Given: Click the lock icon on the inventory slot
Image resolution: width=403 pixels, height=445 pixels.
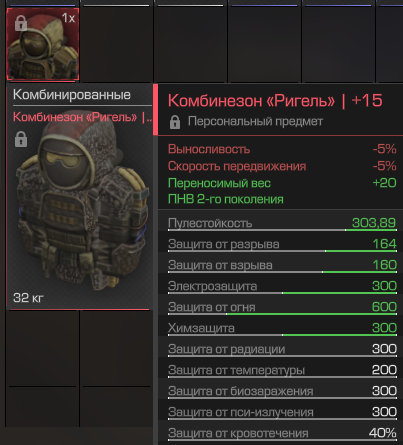Looking at the screenshot, I should click(x=21, y=23).
